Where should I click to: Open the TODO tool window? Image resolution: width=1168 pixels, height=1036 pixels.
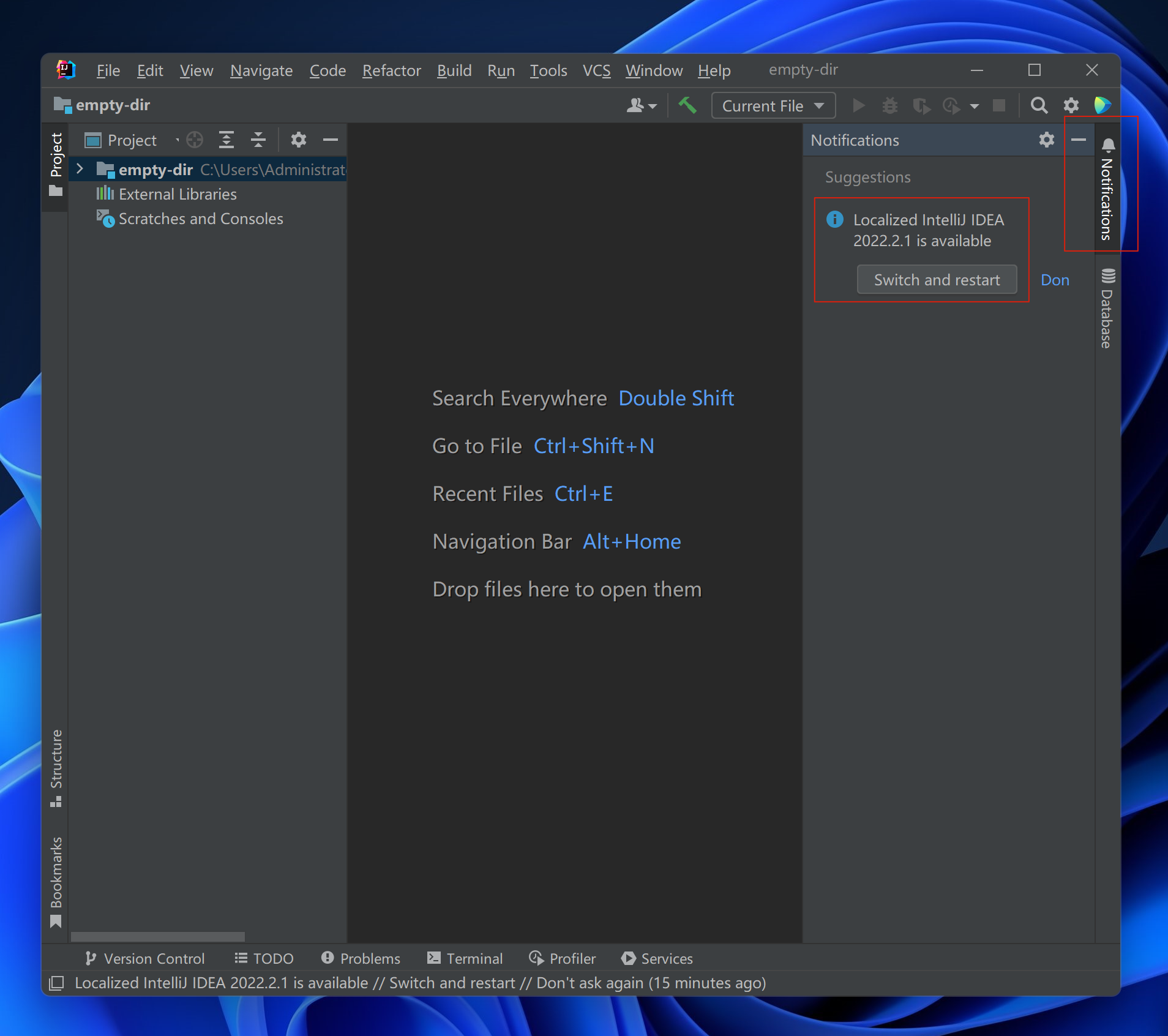click(x=264, y=958)
